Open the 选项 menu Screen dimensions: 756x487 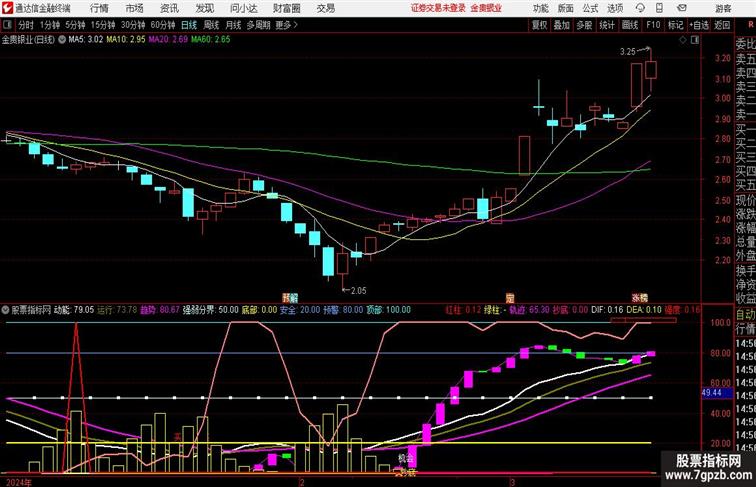click(615, 8)
